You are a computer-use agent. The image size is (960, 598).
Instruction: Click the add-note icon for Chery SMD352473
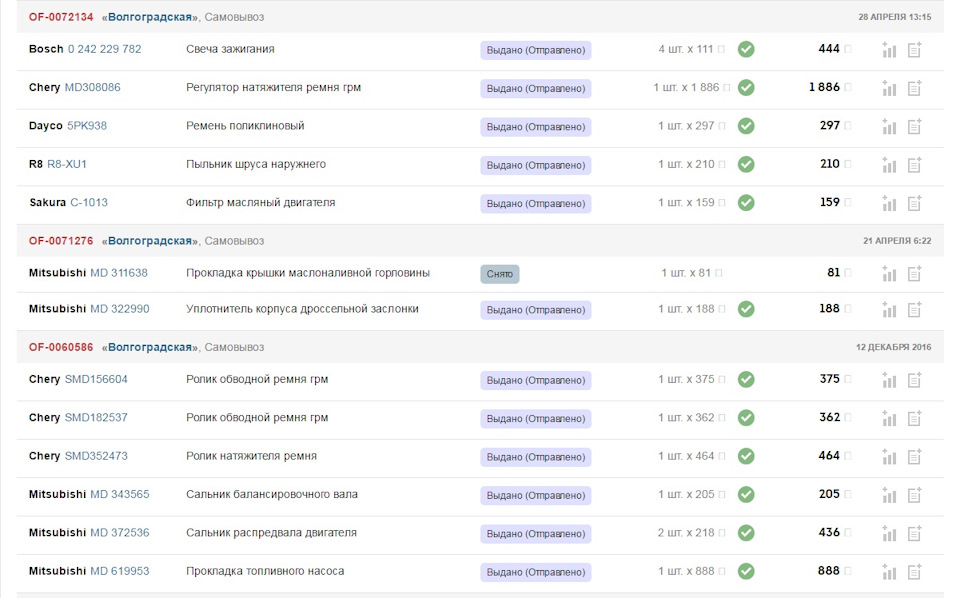[x=914, y=457]
